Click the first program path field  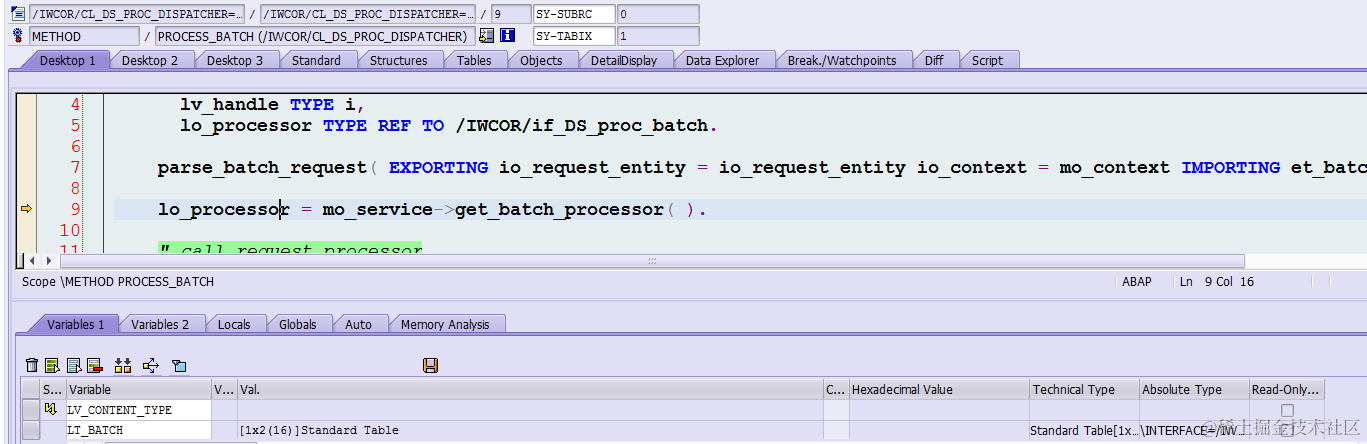(136, 14)
